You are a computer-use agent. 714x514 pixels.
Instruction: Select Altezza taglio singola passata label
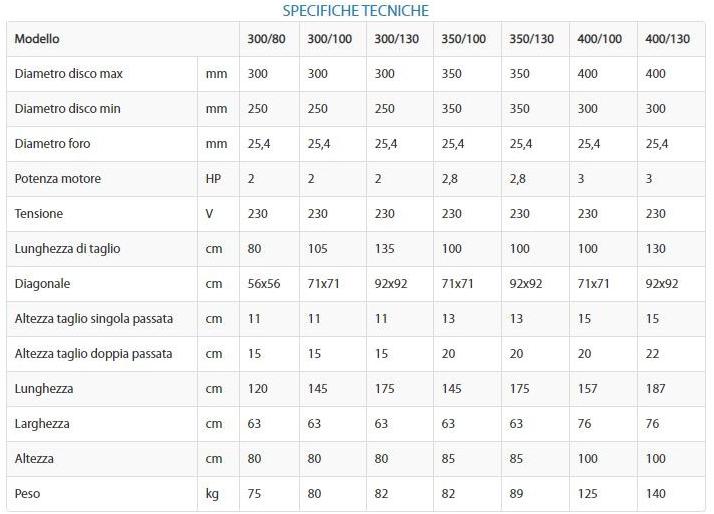click(x=94, y=319)
